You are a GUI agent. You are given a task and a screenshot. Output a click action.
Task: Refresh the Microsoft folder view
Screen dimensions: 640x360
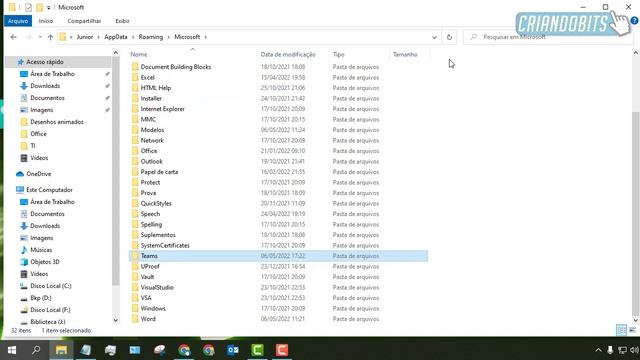tap(449, 37)
